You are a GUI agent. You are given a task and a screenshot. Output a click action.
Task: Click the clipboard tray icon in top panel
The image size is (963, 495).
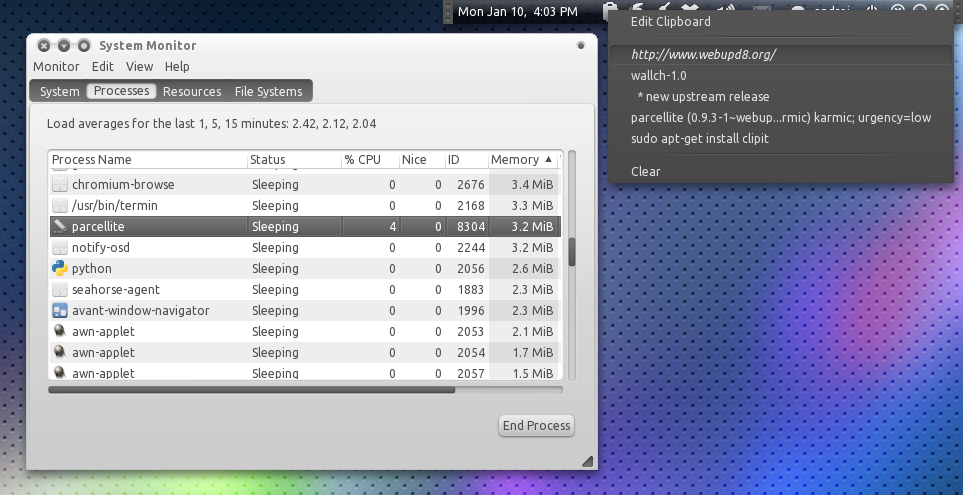[x=610, y=10]
